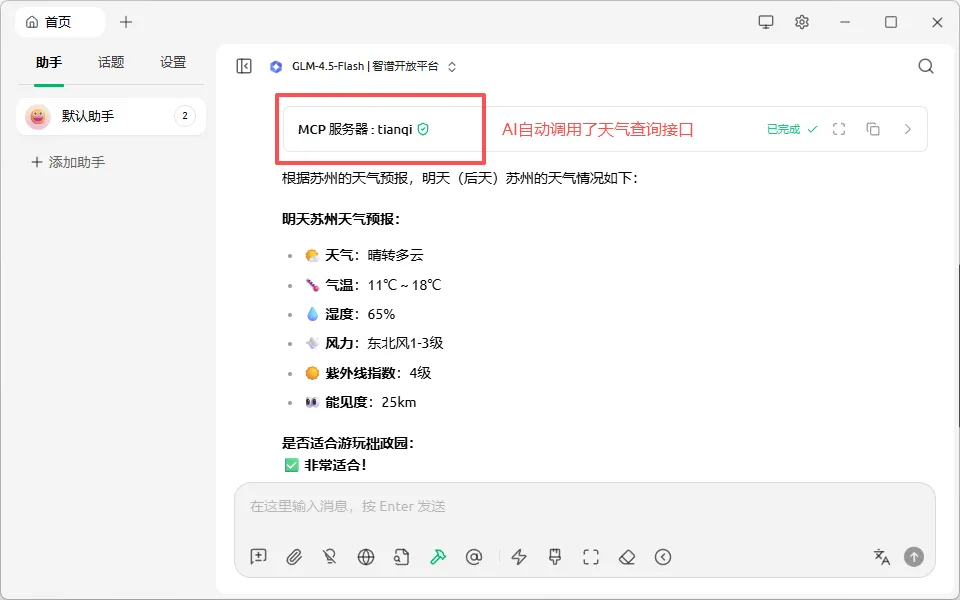Open the knowledge base document icon

(402, 557)
